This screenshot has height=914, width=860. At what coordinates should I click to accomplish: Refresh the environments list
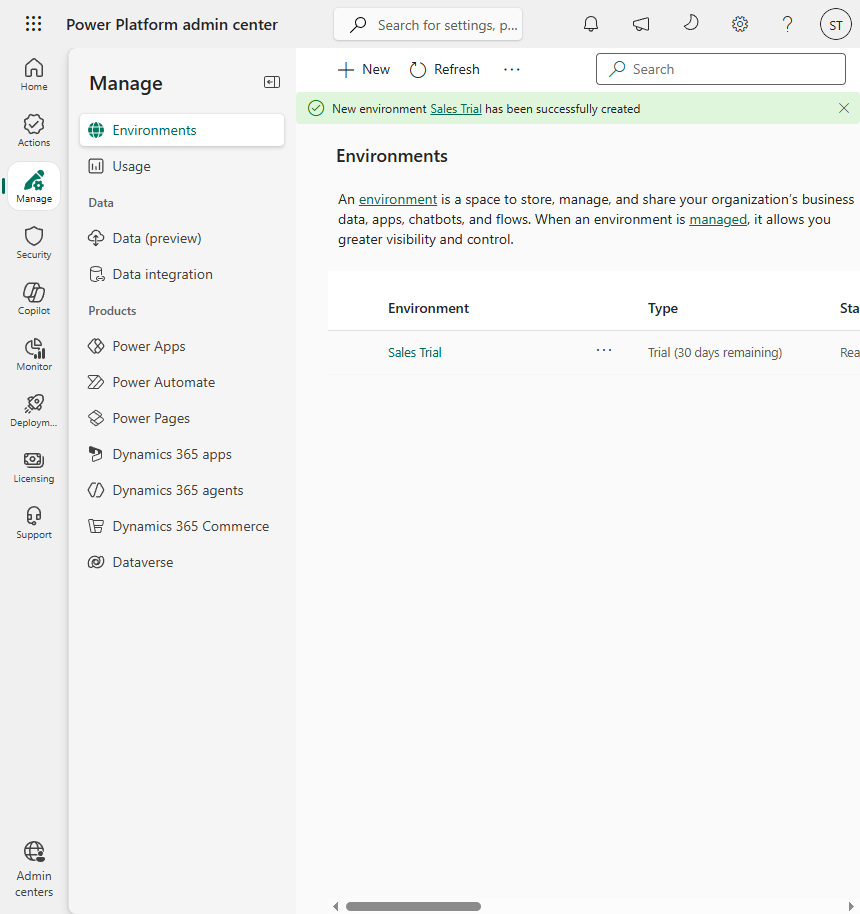(x=444, y=69)
